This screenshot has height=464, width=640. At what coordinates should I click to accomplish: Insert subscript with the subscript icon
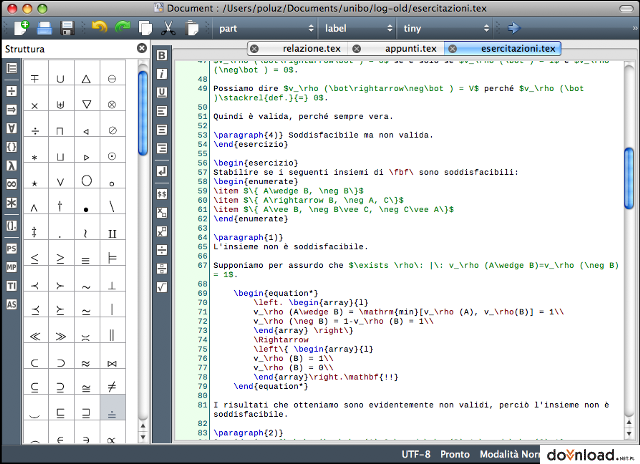click(x=162, y=213)
